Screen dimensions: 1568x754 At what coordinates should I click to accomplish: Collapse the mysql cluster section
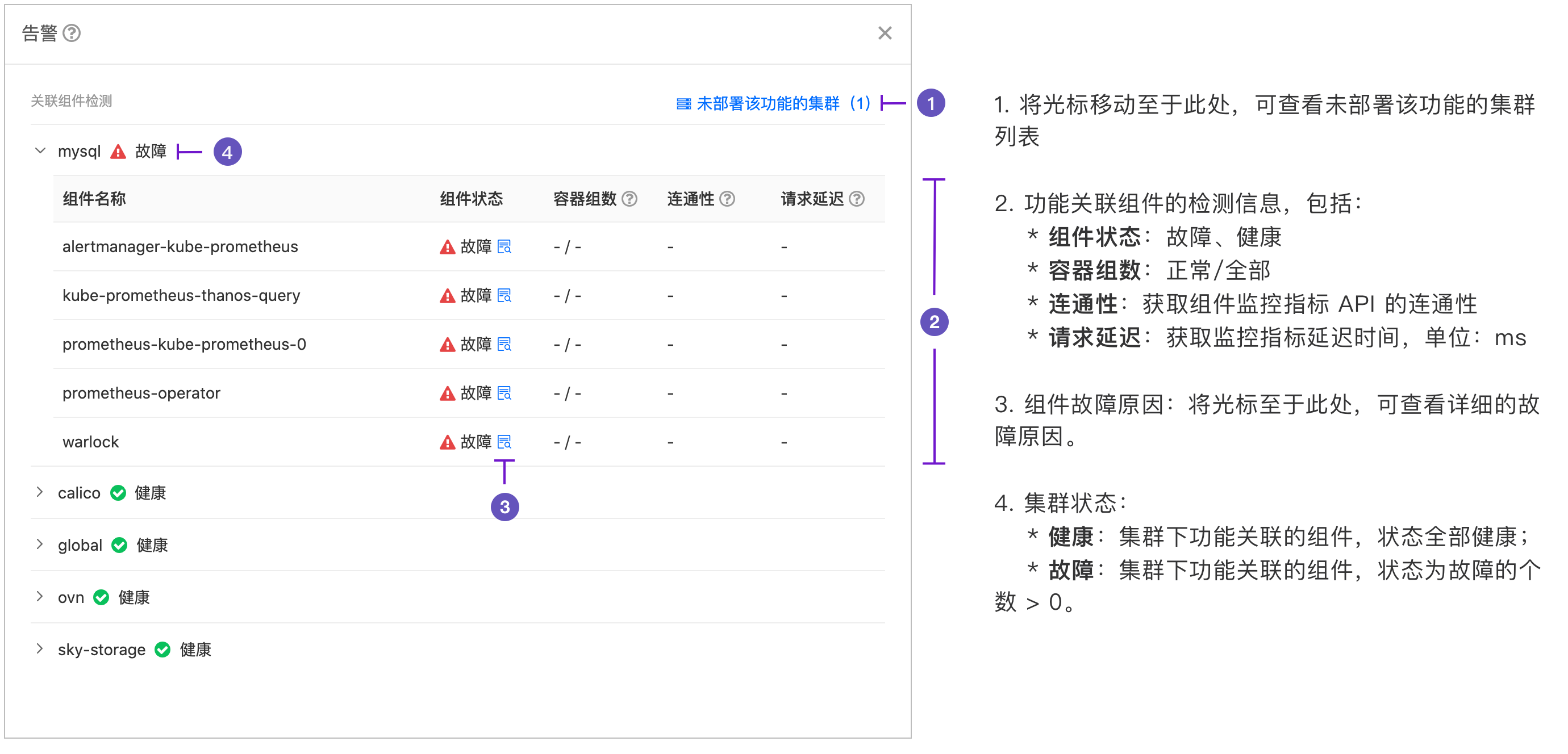click(40, 151)
